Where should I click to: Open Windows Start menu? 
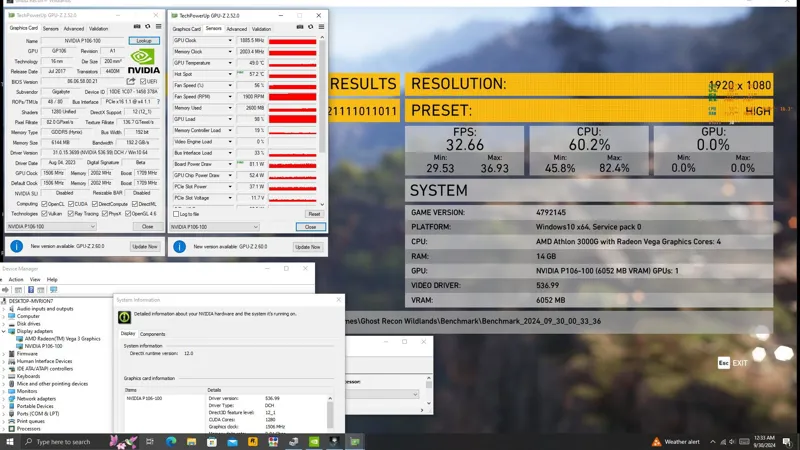pos(10,442)
